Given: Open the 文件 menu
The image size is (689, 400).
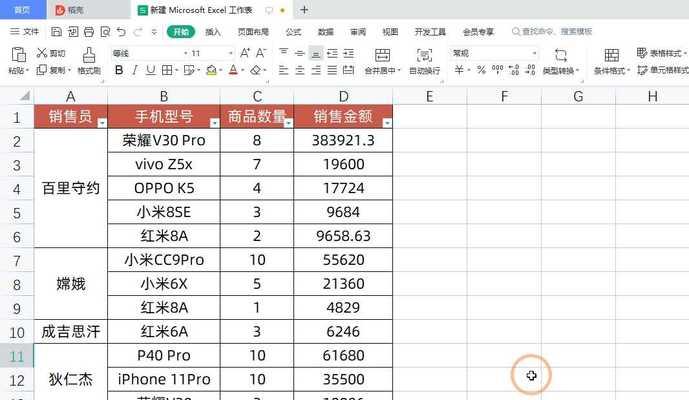Looking at the screenshot, I should [25, 32].
